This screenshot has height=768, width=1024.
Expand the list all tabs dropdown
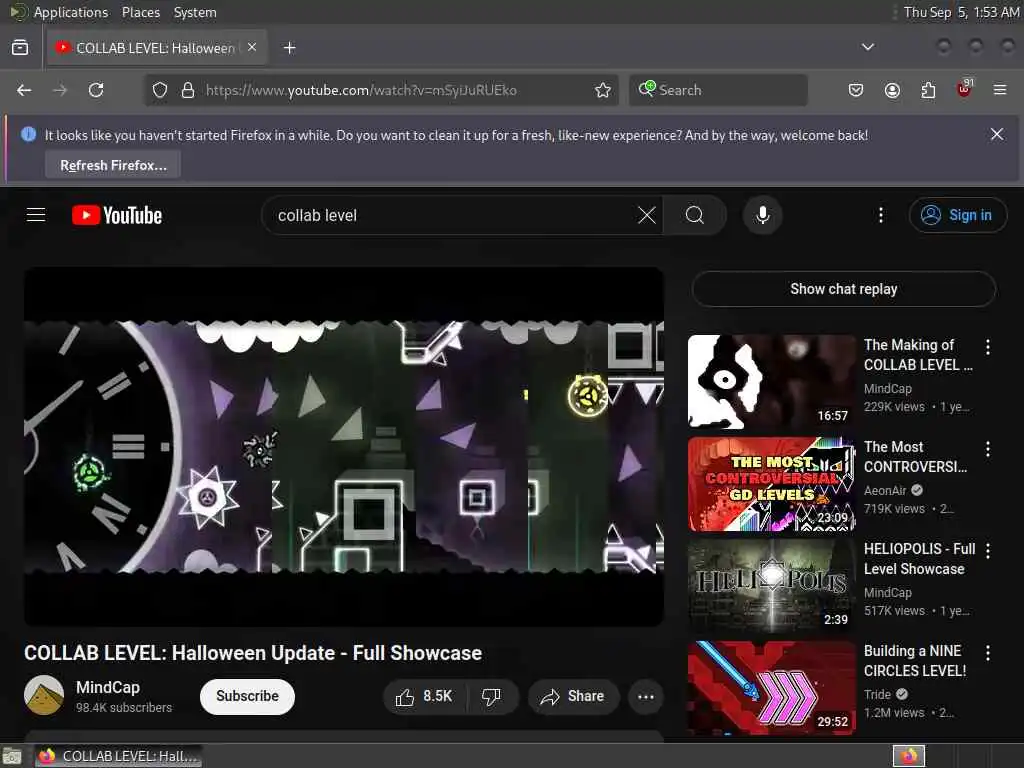[867, 47]
